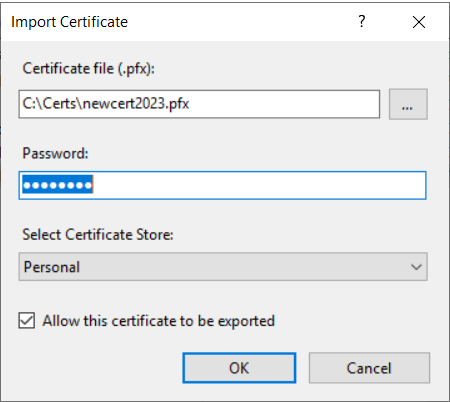Click empty area of the password box
Viewport: 450px width, 402px height.
[x=260, y=185]
